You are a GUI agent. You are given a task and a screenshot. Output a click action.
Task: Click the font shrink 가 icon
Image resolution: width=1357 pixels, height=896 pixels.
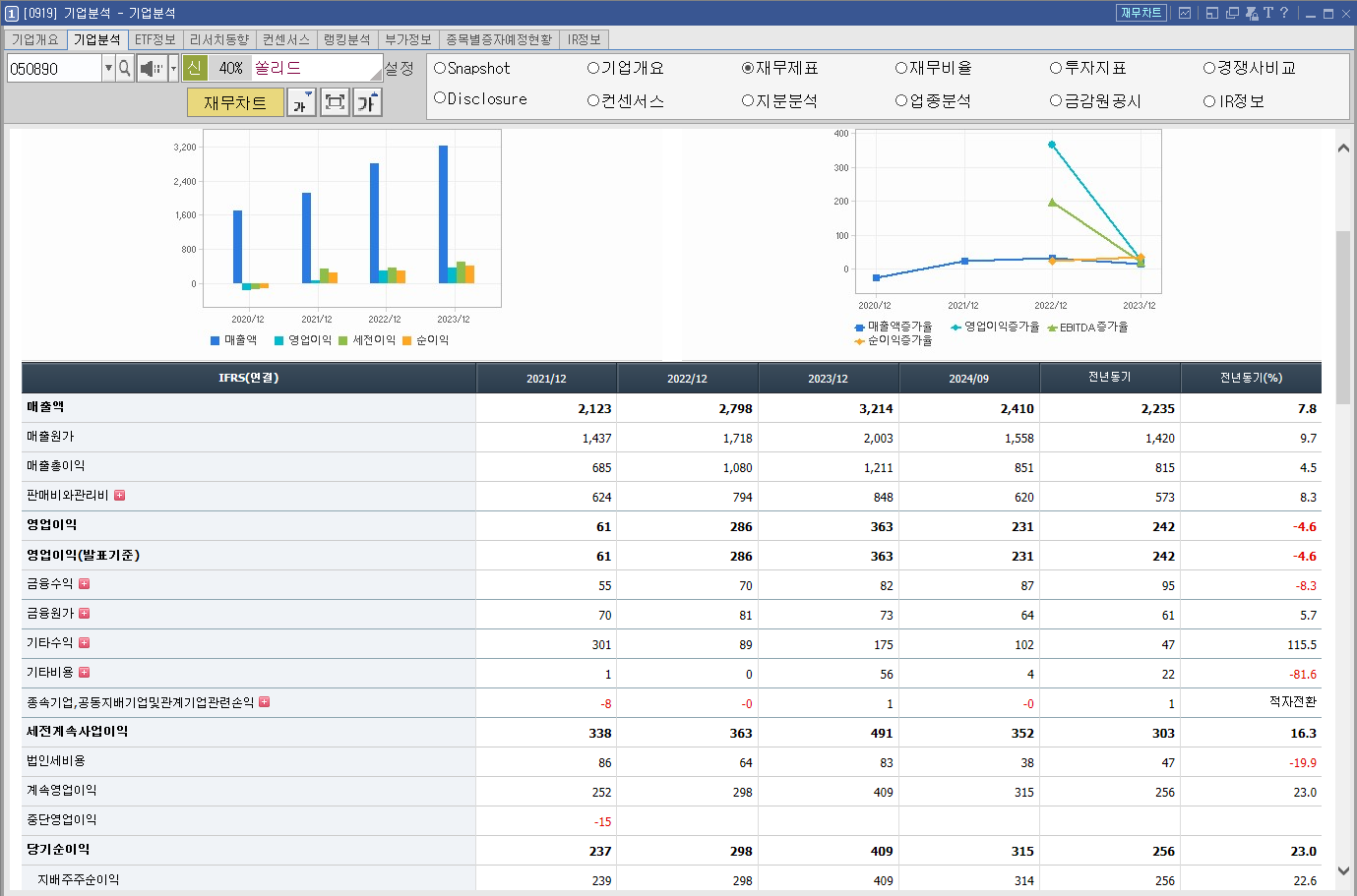point(301,101)
